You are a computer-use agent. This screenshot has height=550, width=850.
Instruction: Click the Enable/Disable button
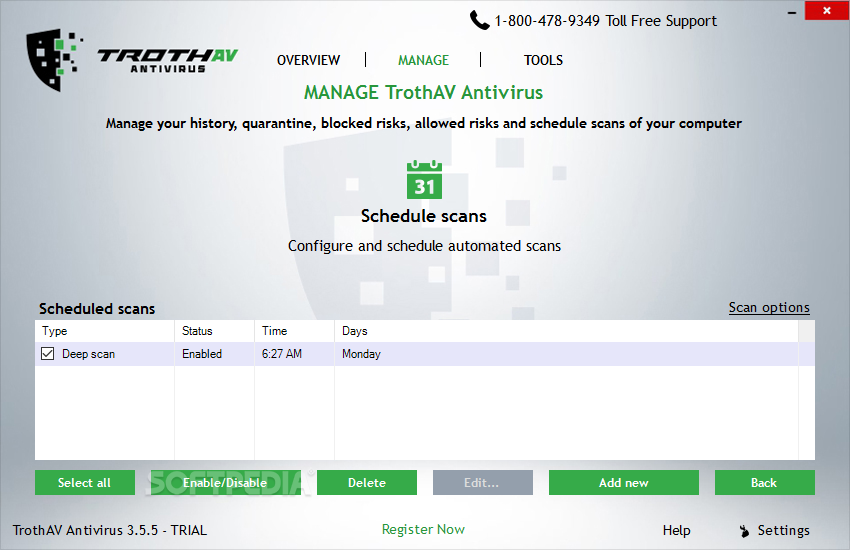[x=226, y=482]
